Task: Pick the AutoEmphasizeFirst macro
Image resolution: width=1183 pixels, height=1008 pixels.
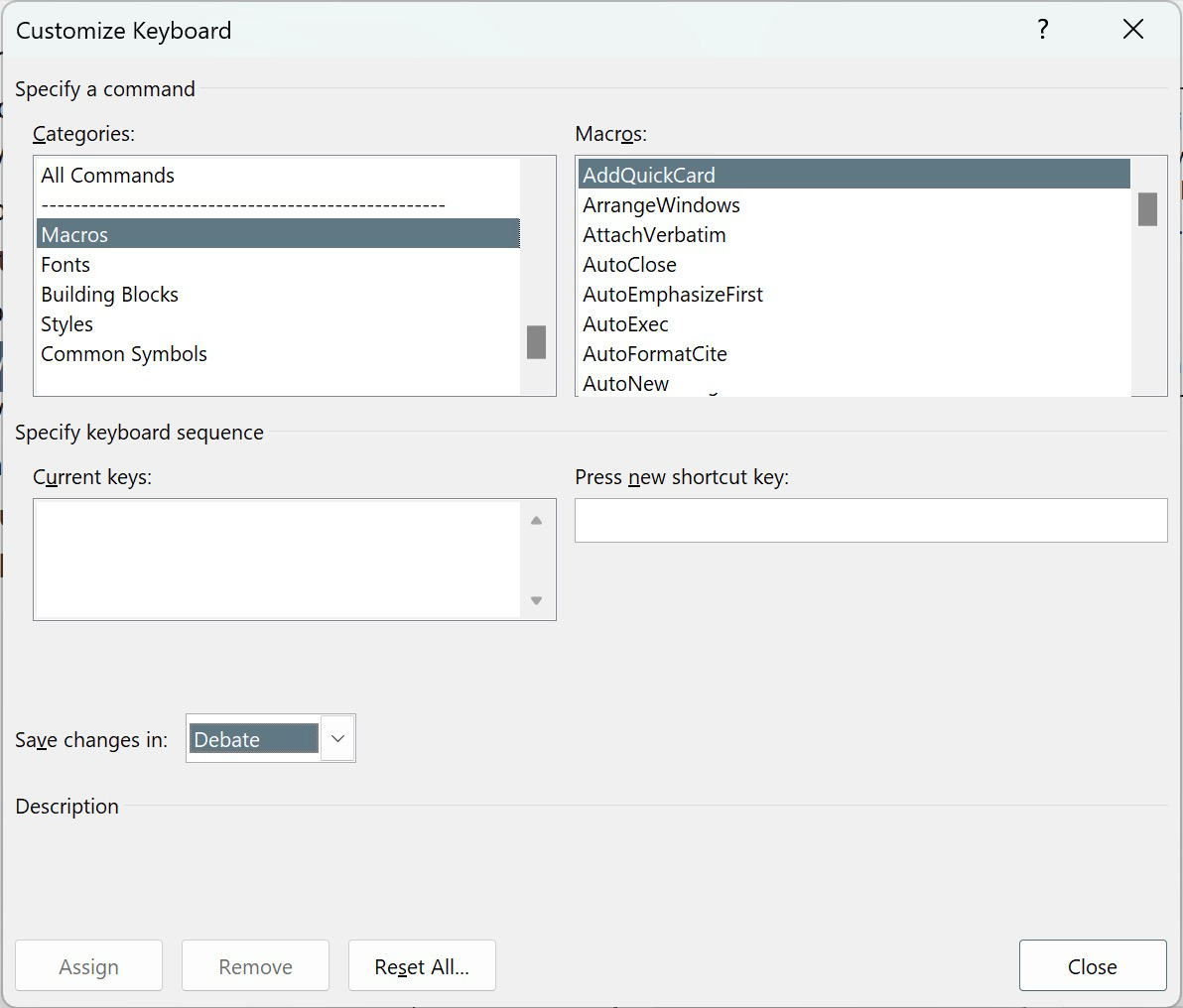Action: [x=674, y=295]
